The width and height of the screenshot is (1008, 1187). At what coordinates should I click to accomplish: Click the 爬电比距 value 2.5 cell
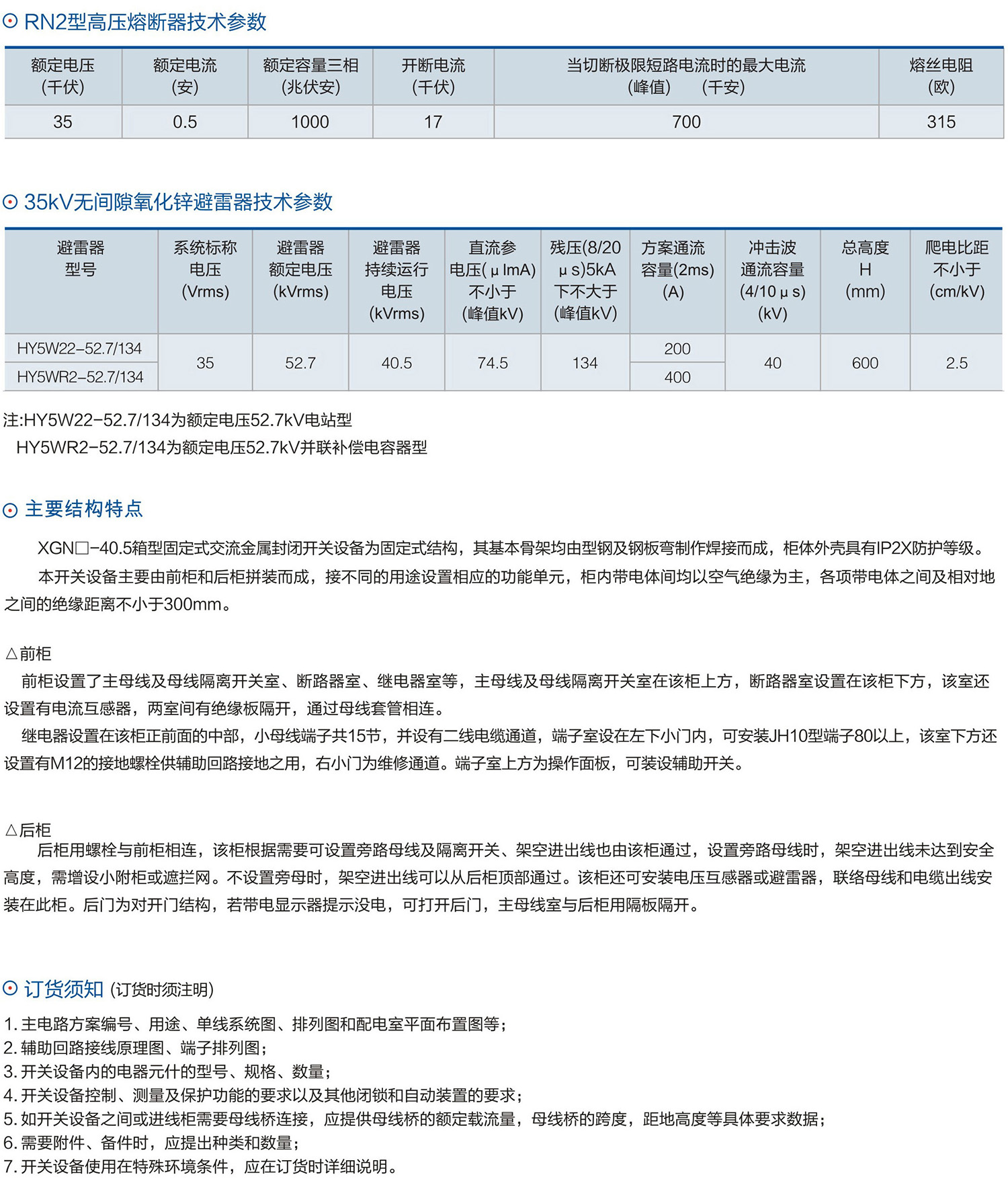[x=956, y=363]
